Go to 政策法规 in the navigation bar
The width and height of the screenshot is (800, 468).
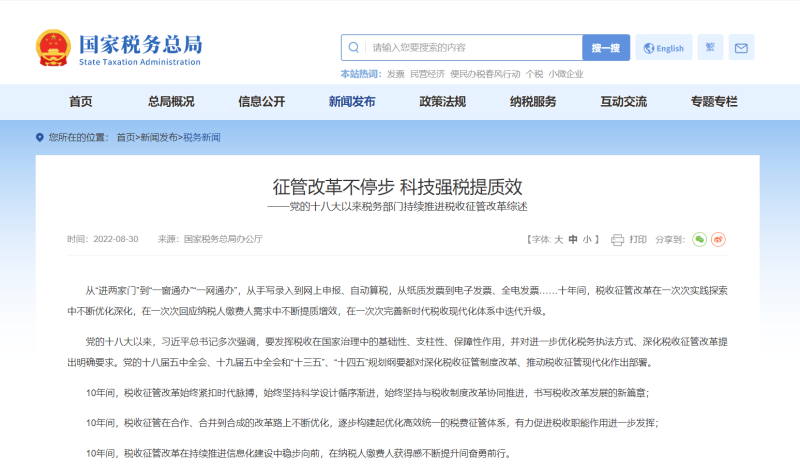click(x=442, y=102)
